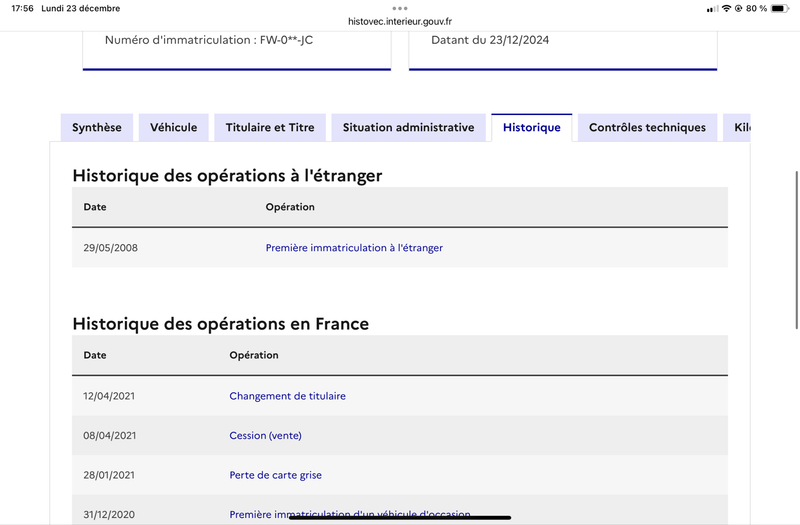800x525 pixels.
Task: Tap the three-dot multitasking menu at top
Action: click(x=400, y=8)
